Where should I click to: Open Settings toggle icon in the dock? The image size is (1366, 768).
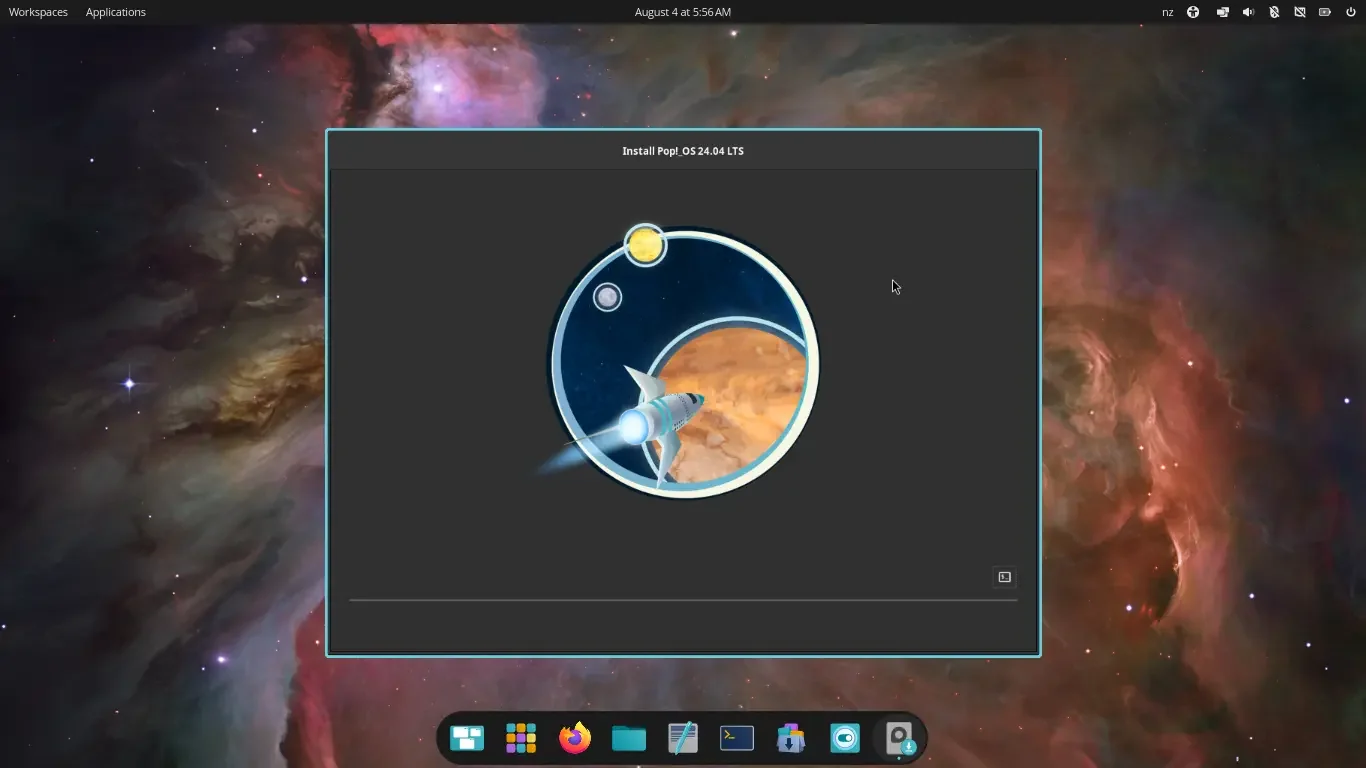click(x=845, y=739)
